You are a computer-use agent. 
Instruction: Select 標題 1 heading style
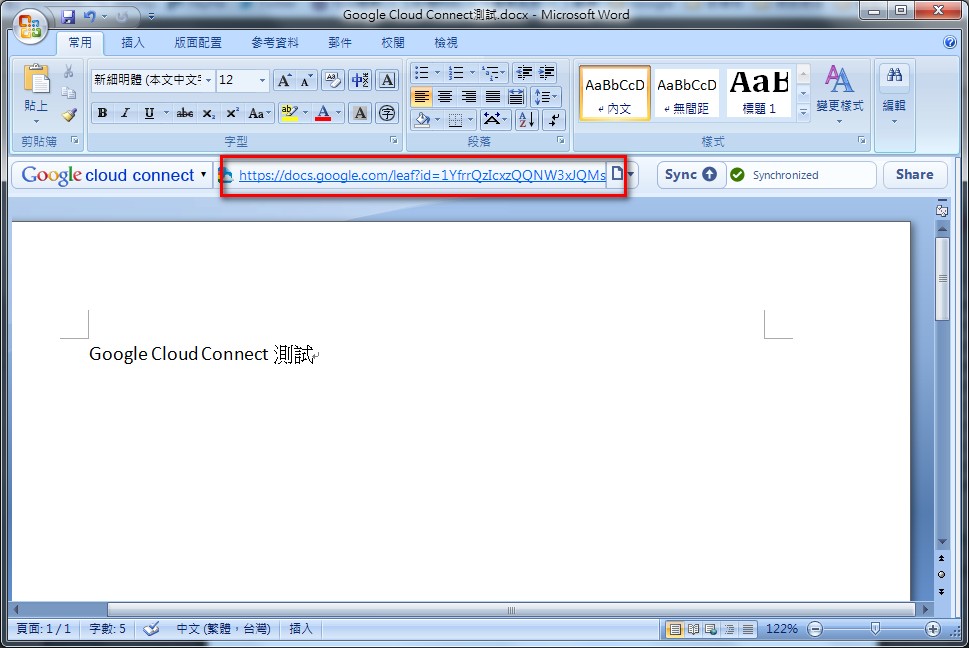(759, 93)
